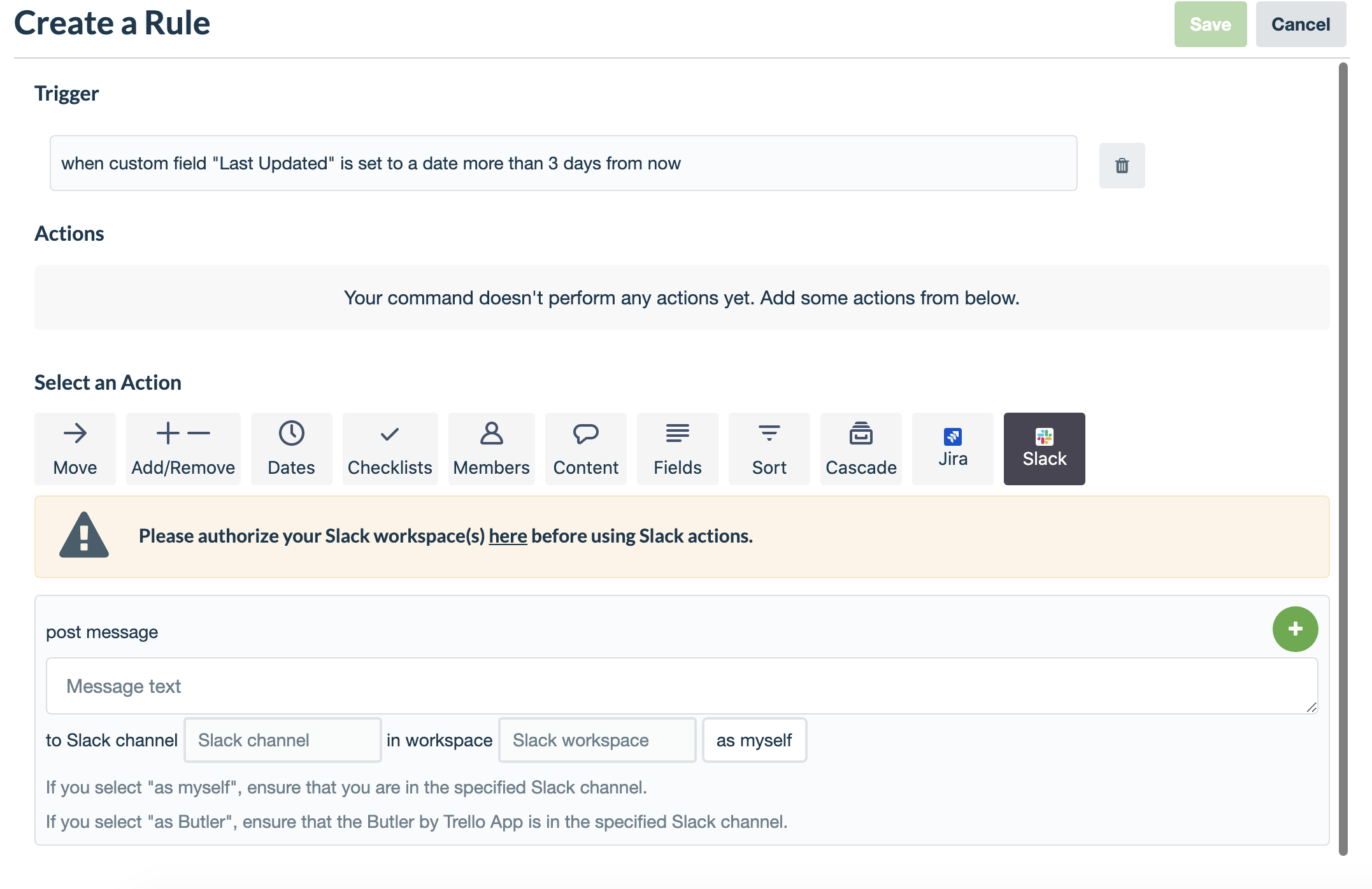Select the Slack channel input field

point(284,740)
